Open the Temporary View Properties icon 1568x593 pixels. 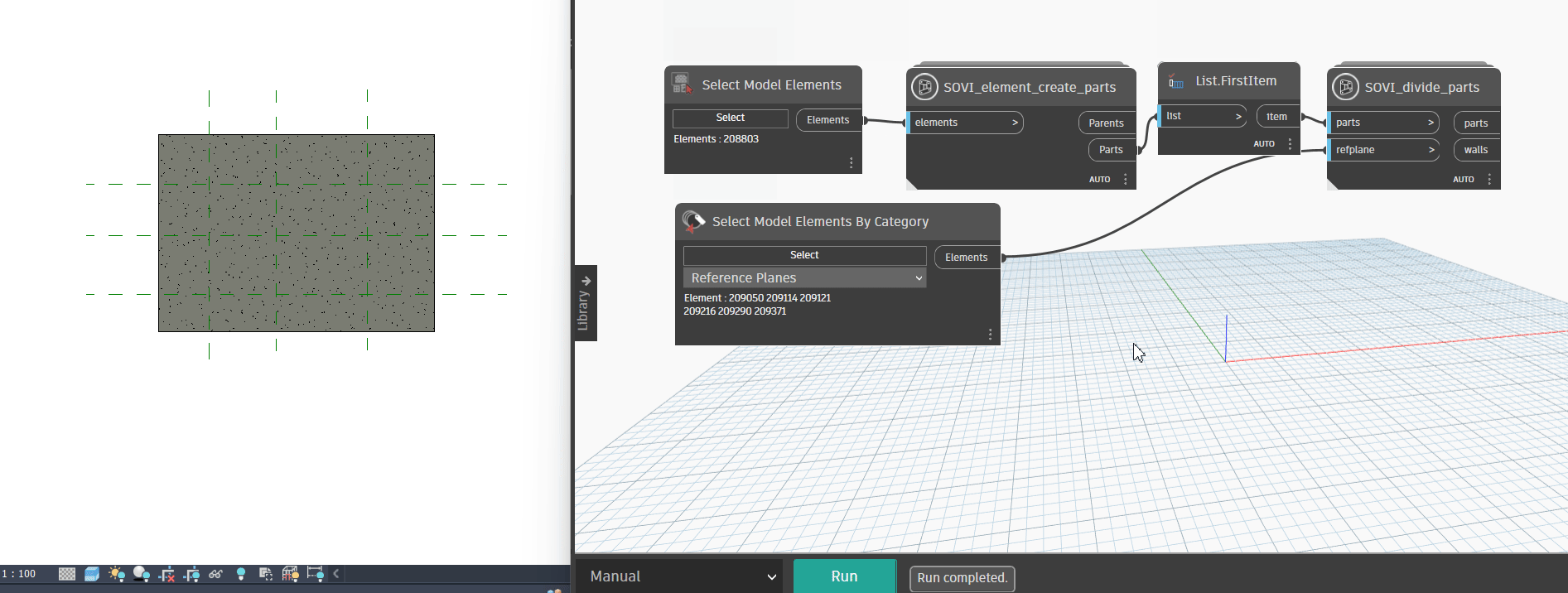pos(266,574)
